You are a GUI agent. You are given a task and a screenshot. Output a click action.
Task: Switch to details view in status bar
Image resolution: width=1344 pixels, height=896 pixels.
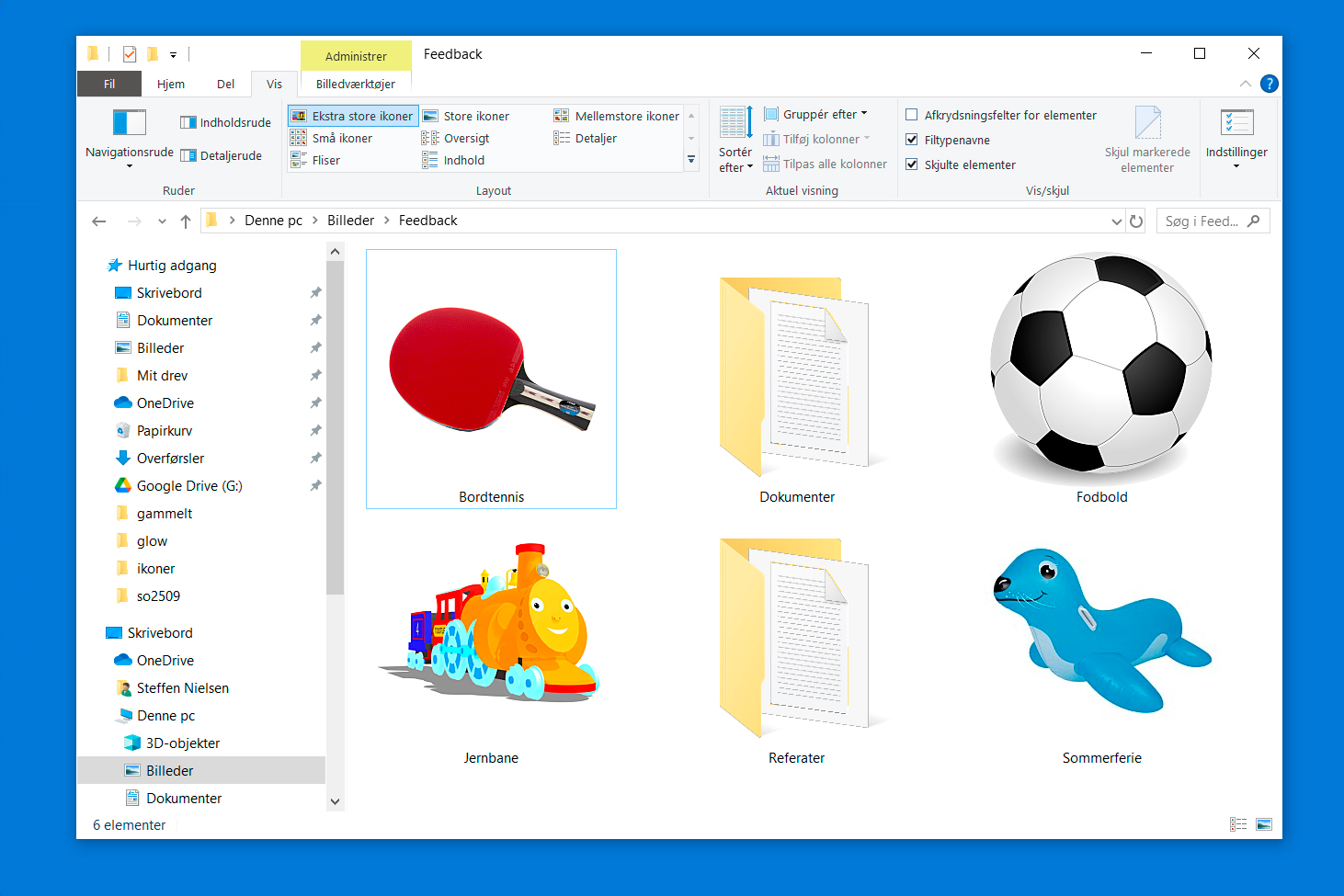click(1238, 824)
